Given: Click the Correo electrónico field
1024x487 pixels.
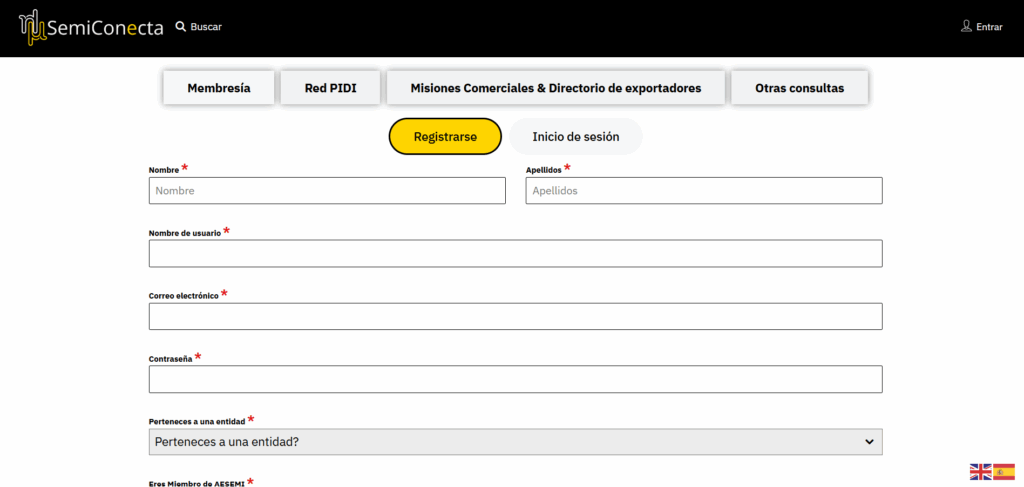Looking at the screenshot, I should (x=515, y=317).
